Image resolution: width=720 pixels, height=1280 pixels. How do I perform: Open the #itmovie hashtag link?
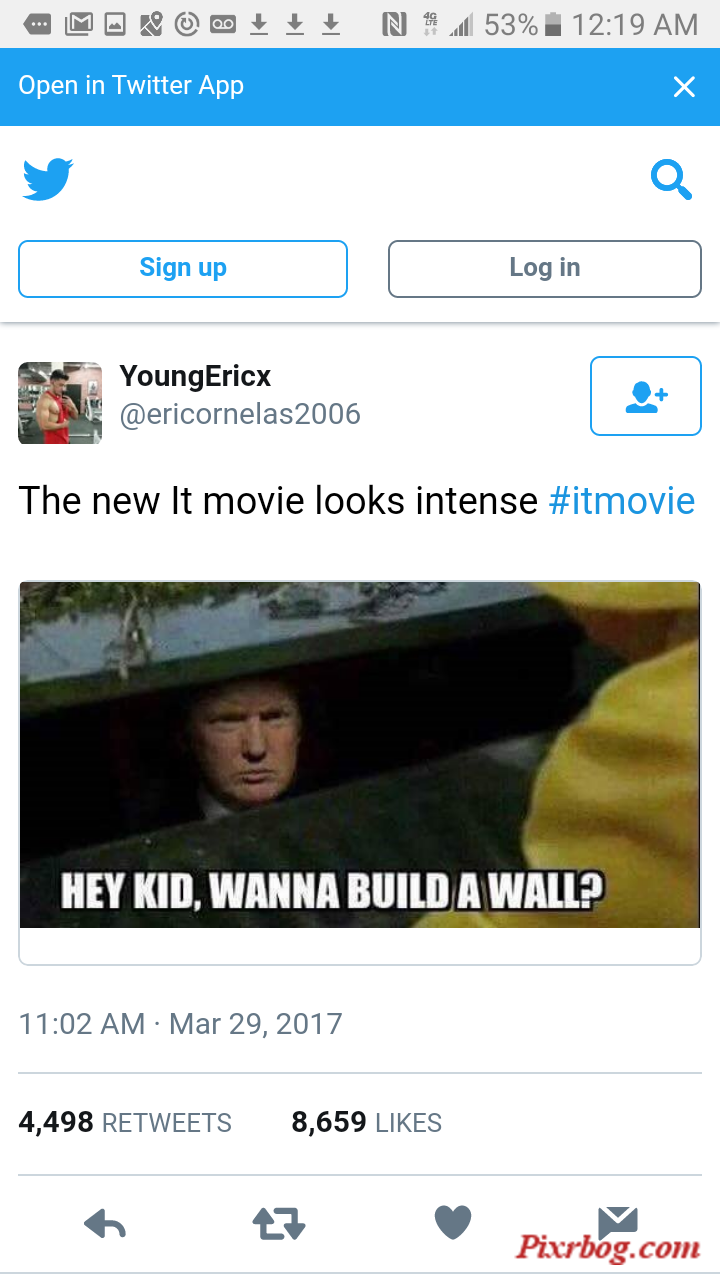click(x=622, y=500)
